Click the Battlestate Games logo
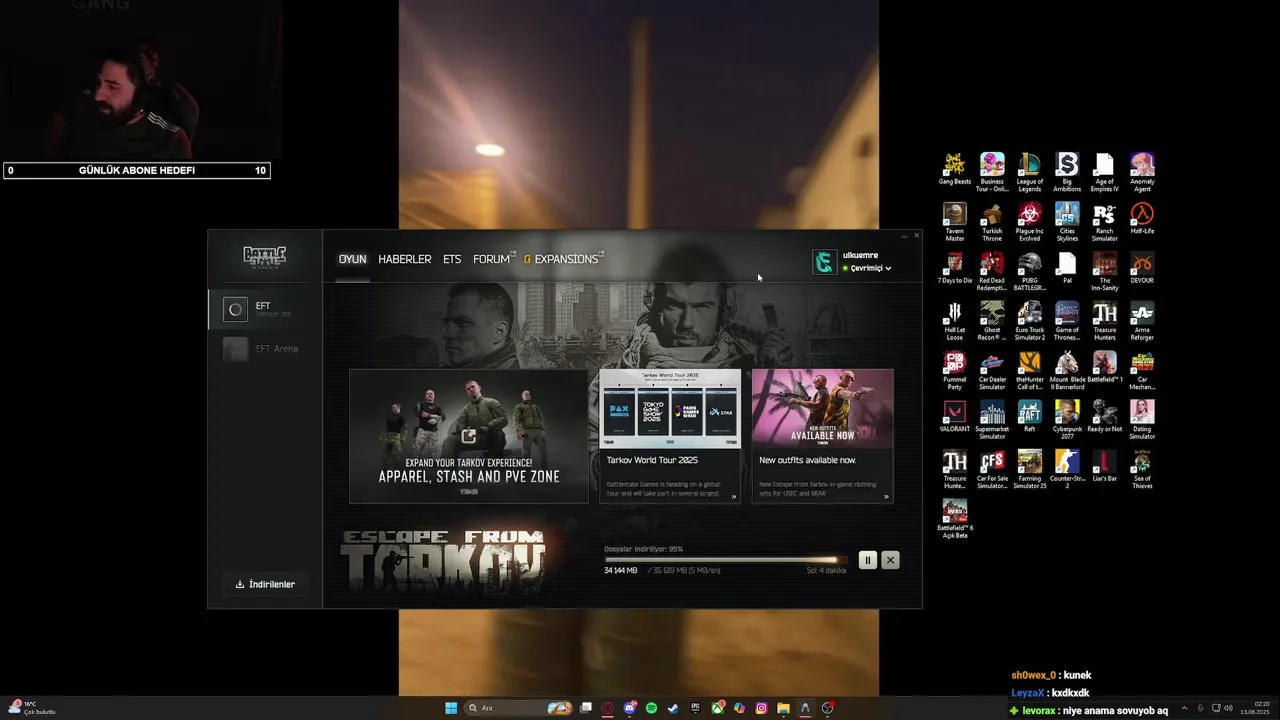The width and height of the screenshot is (1280, 720). click(x=265, y=257)
